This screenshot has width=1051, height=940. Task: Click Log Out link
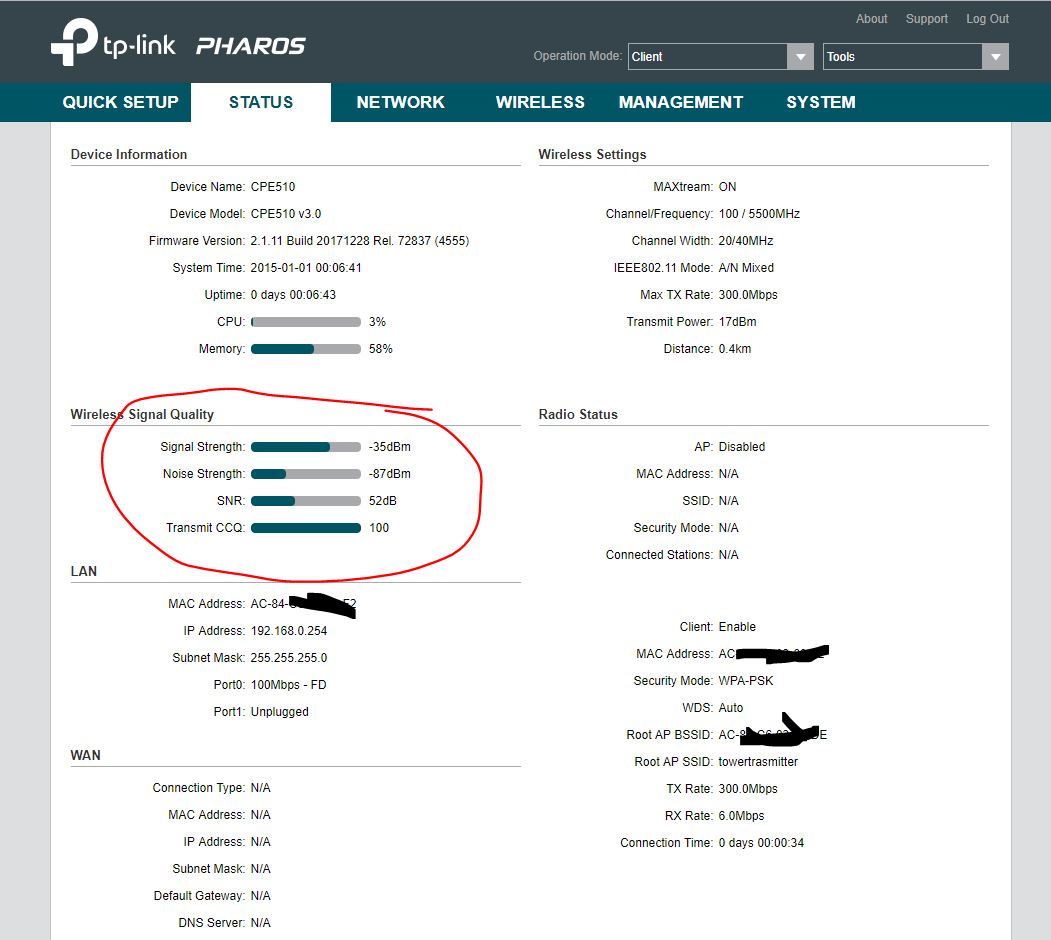tap(987, 19)
